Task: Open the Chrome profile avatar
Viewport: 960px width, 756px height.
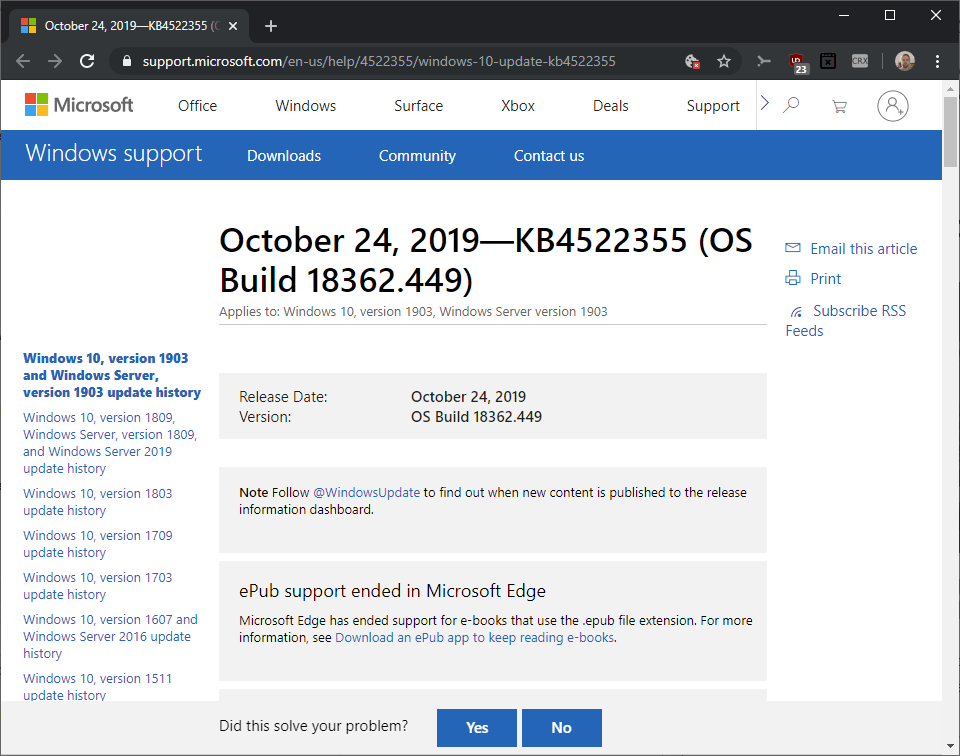Action: point(904,61)
